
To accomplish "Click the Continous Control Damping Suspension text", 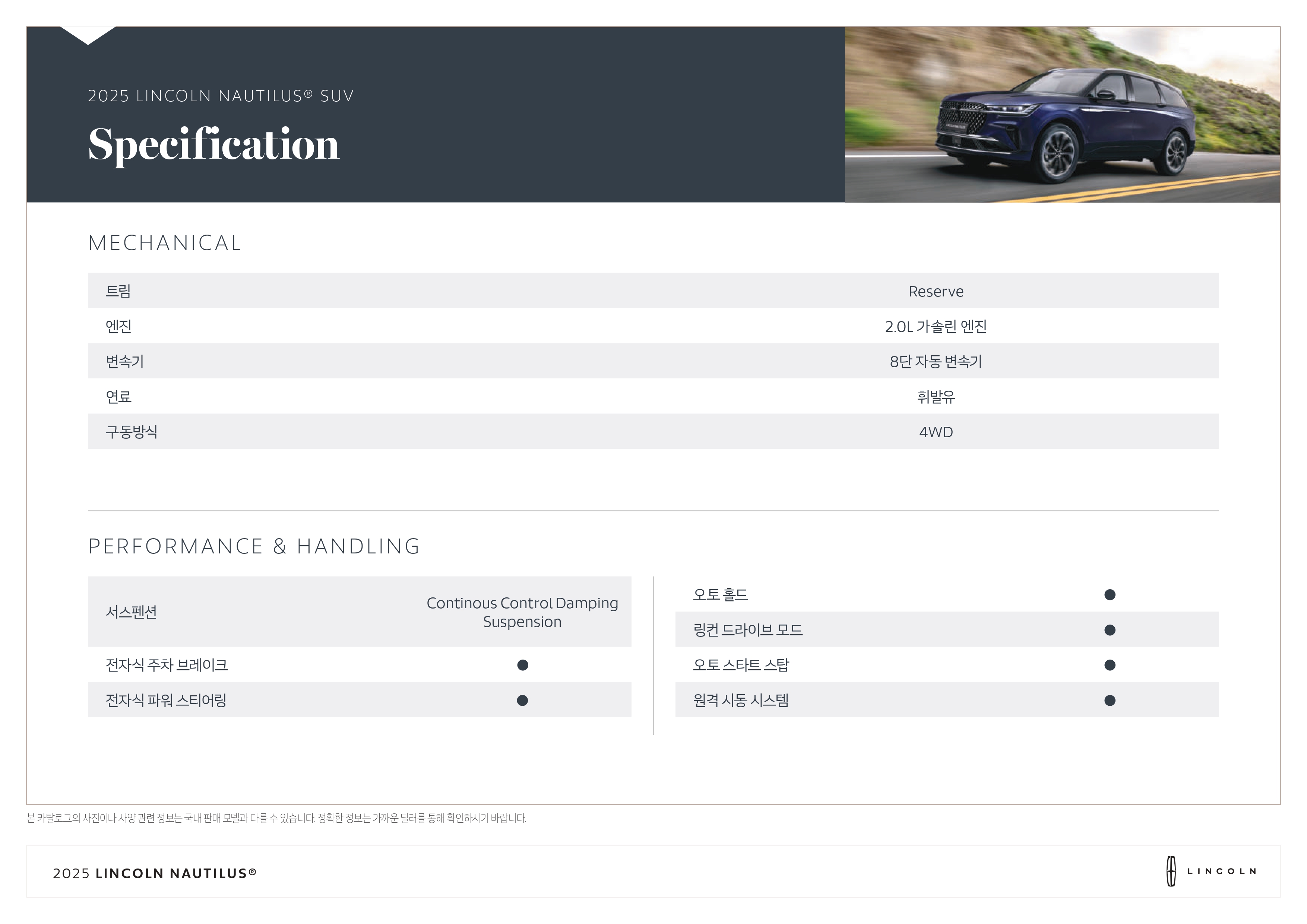I will point(522,612).
